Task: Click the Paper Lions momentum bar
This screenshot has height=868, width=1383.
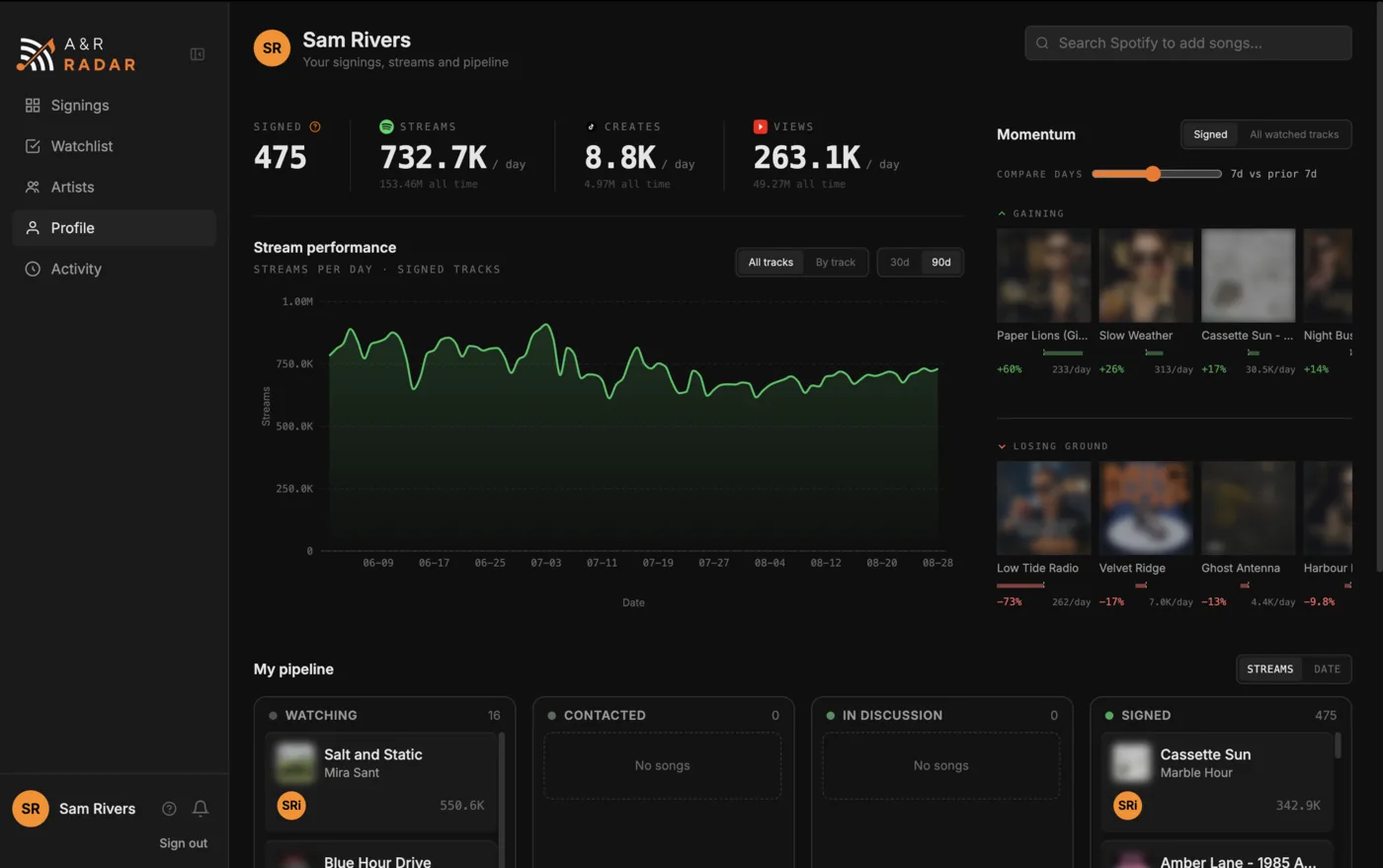Action: (x=1063, y=353)
